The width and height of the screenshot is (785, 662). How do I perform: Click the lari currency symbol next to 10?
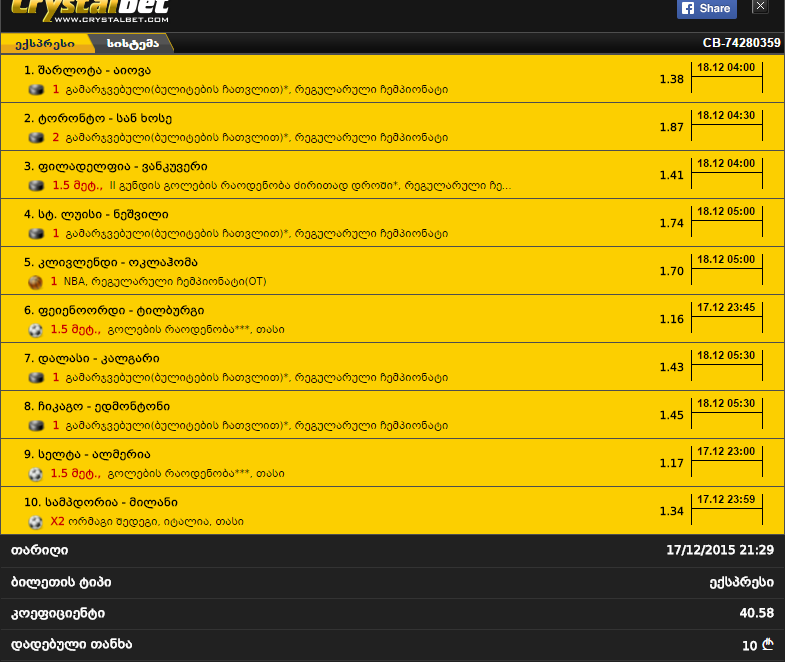tap(768, 644)
